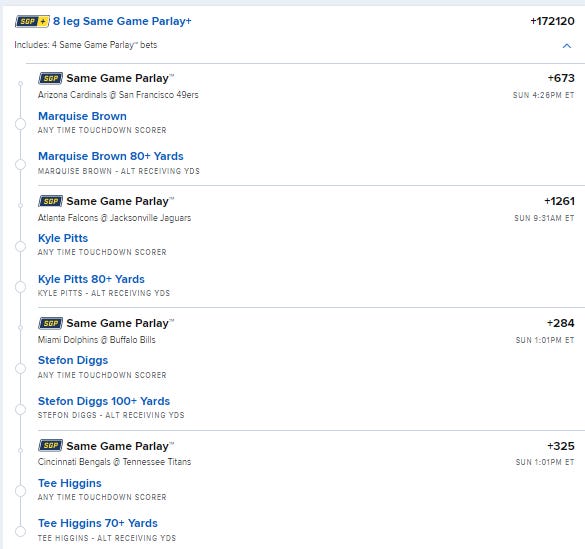Click the +673 parlay odds
The image size is (585, 549).
point(561,78)
